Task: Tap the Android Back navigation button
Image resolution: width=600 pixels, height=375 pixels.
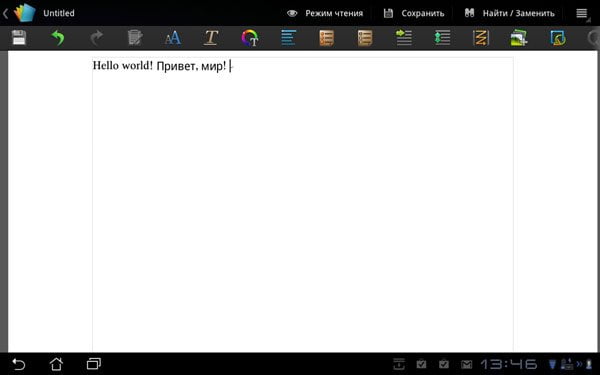Action: pyautogui.click(x=18, y=364)
